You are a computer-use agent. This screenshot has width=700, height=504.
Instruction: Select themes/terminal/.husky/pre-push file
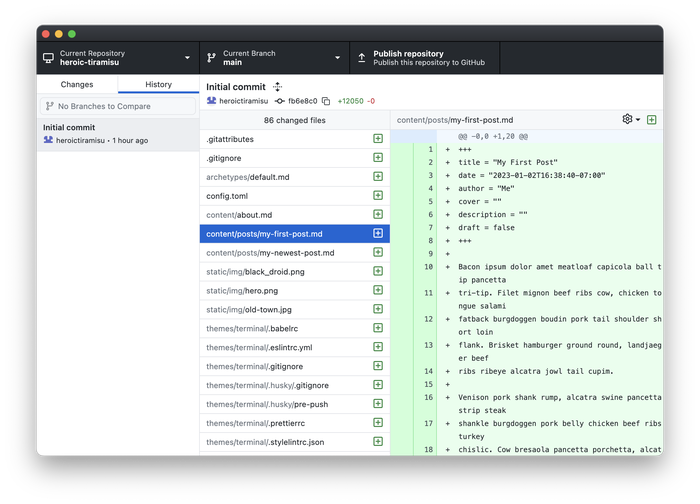coord(295,404)
